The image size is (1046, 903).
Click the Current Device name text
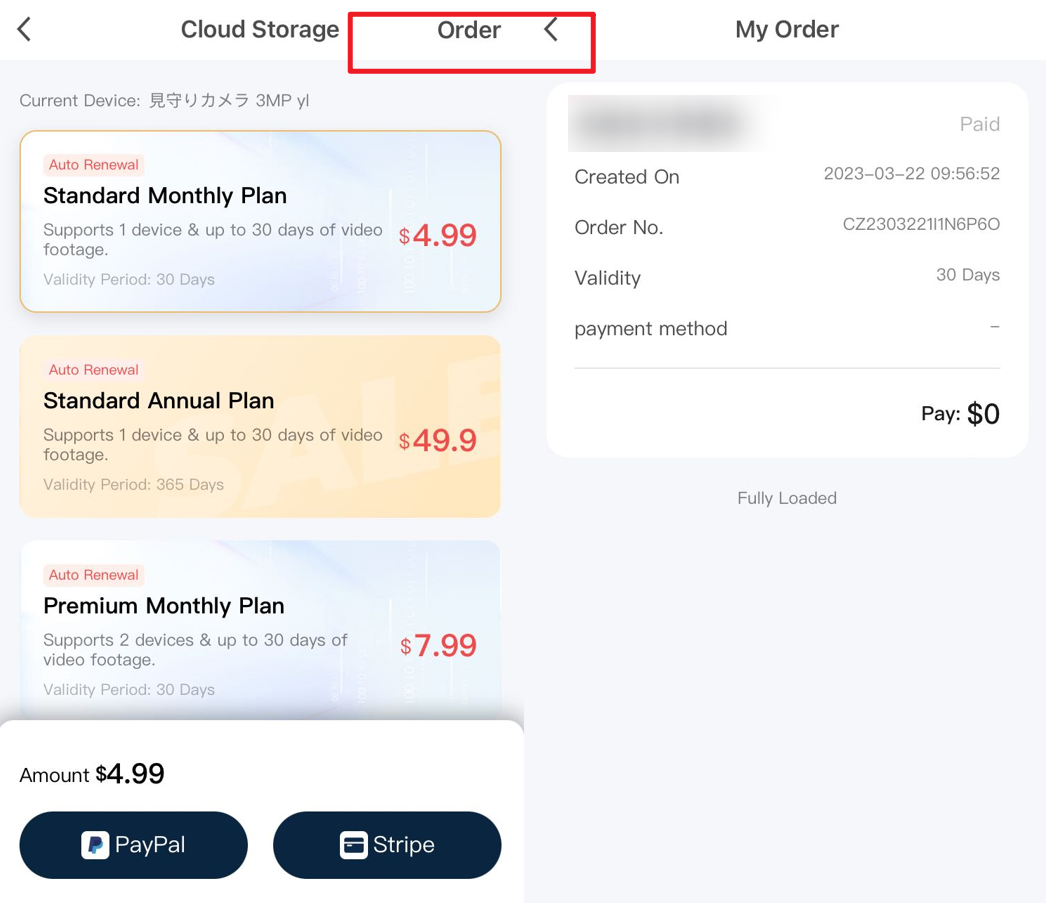[x=228, y=100]
